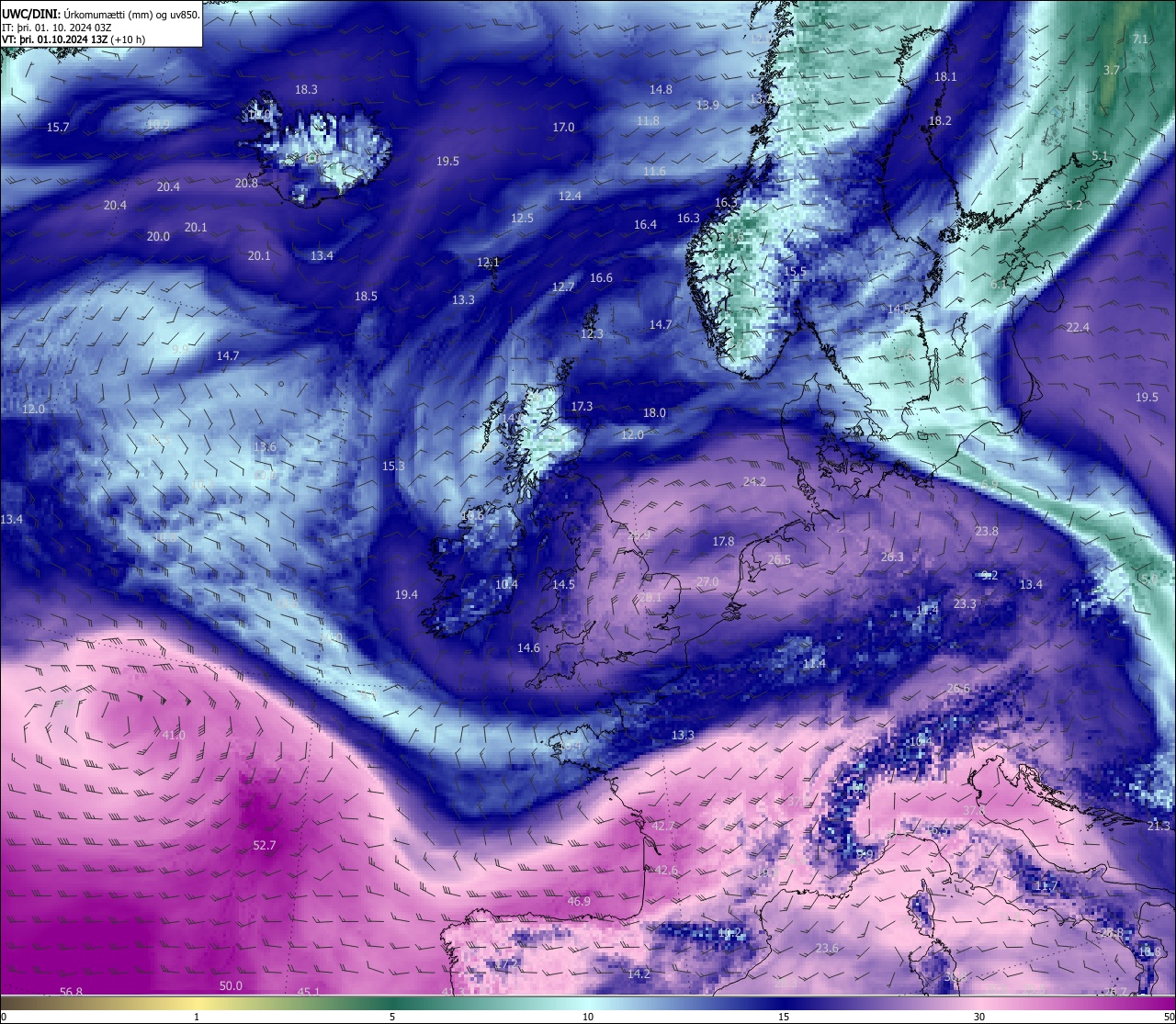This screenshot has height=1024, width=1176.
Task: Click the 'VT: þri. 01.10.2024 13Z (+10 h)' line
Action: click(x=73, y=39)
